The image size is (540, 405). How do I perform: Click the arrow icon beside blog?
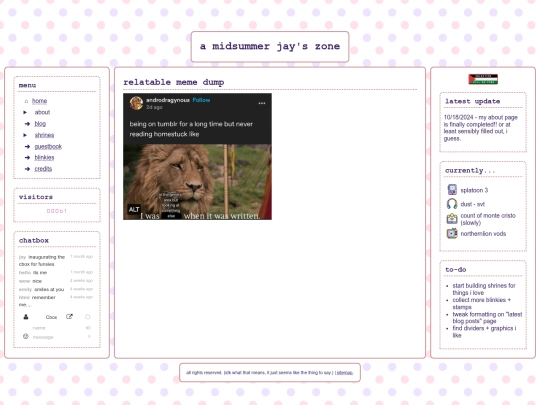click(27, 124)
